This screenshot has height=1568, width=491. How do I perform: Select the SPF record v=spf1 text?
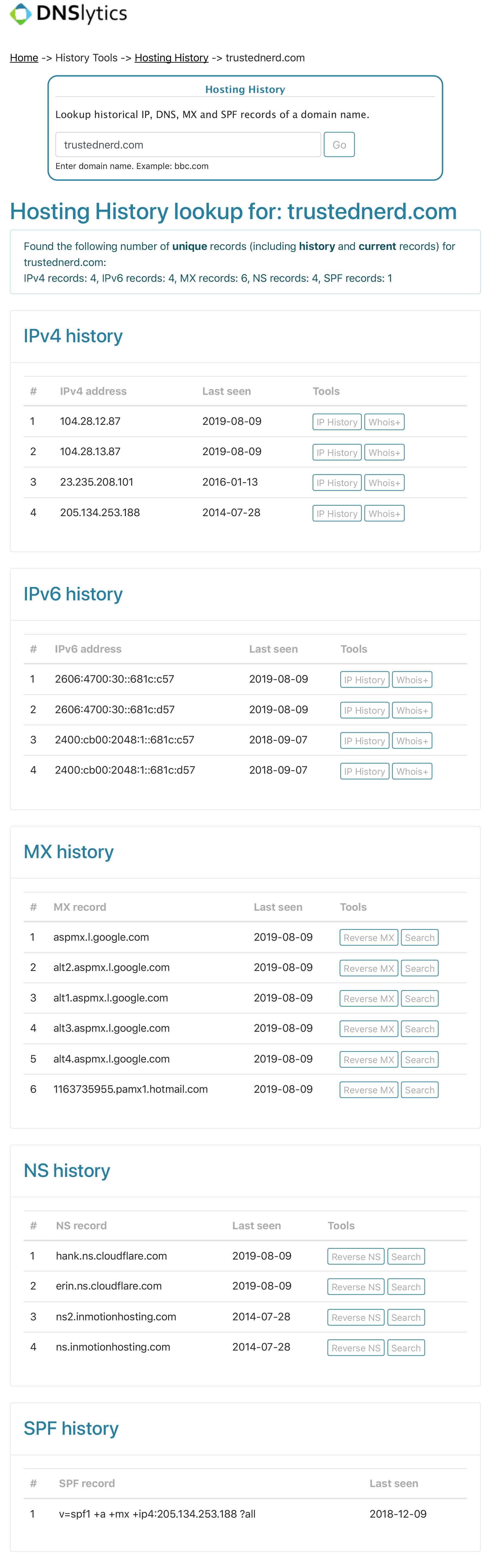(157, 1514)
